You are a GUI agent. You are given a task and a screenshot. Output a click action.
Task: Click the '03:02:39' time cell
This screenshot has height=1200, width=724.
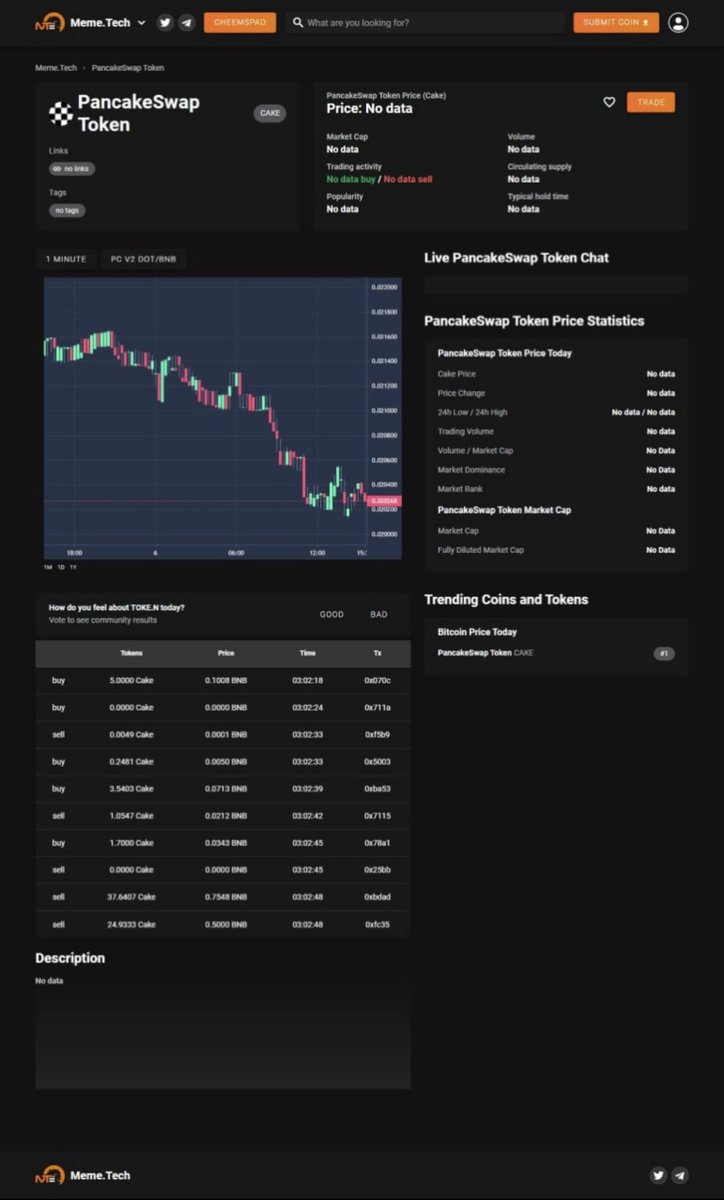tap(307, 788)
